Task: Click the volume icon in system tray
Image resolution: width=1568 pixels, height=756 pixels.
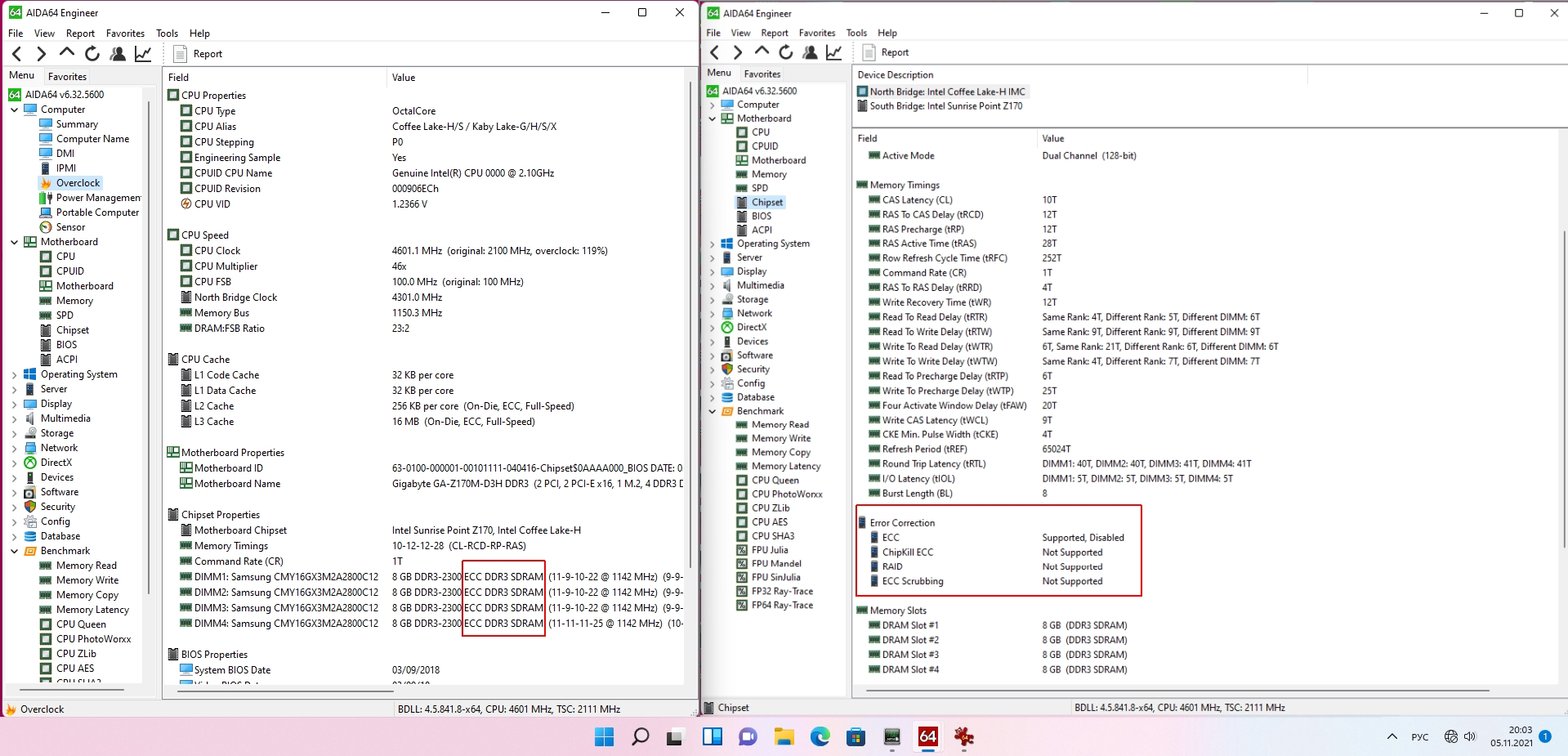Action: 1470,736
